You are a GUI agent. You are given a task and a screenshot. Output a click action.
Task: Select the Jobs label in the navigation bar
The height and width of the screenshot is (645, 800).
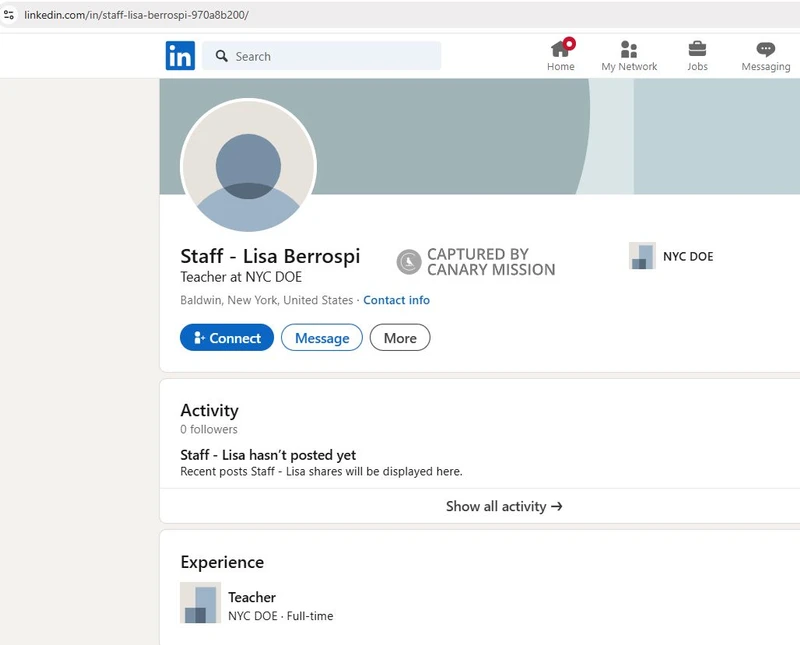click(697, 67)
